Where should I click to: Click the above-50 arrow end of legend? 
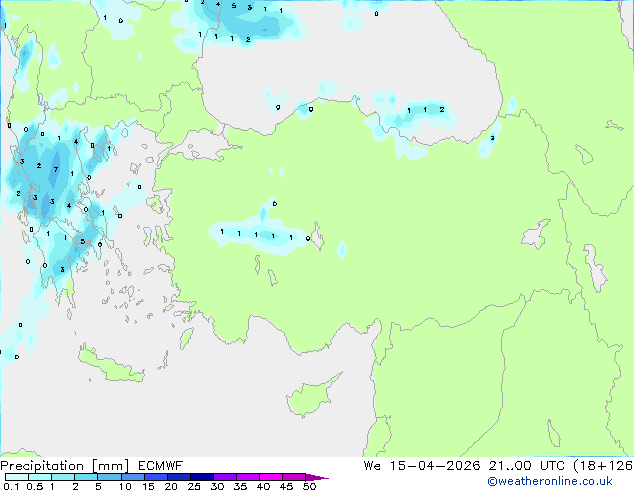[x=317, y=477]
